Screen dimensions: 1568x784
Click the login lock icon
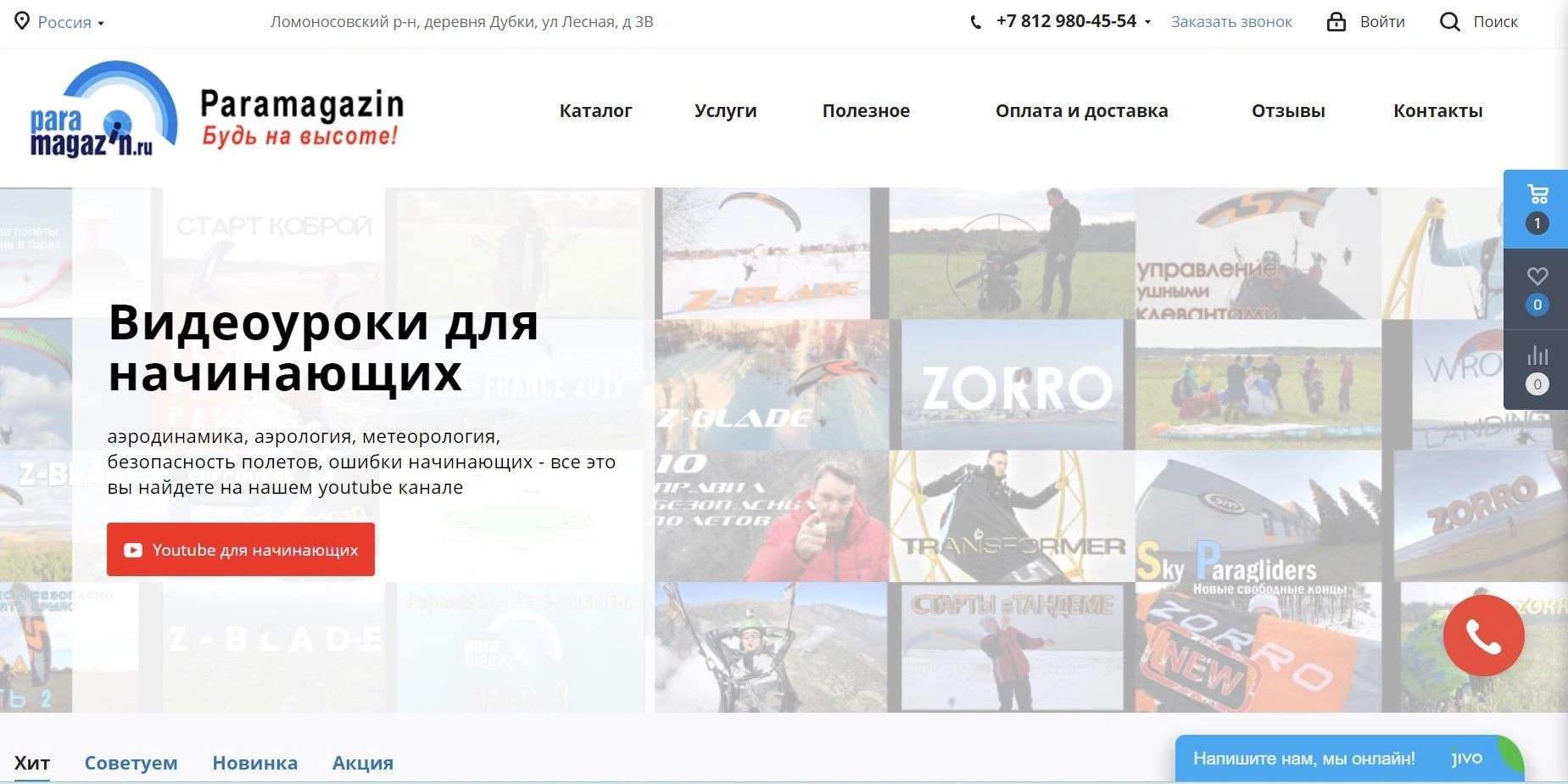1336,22
